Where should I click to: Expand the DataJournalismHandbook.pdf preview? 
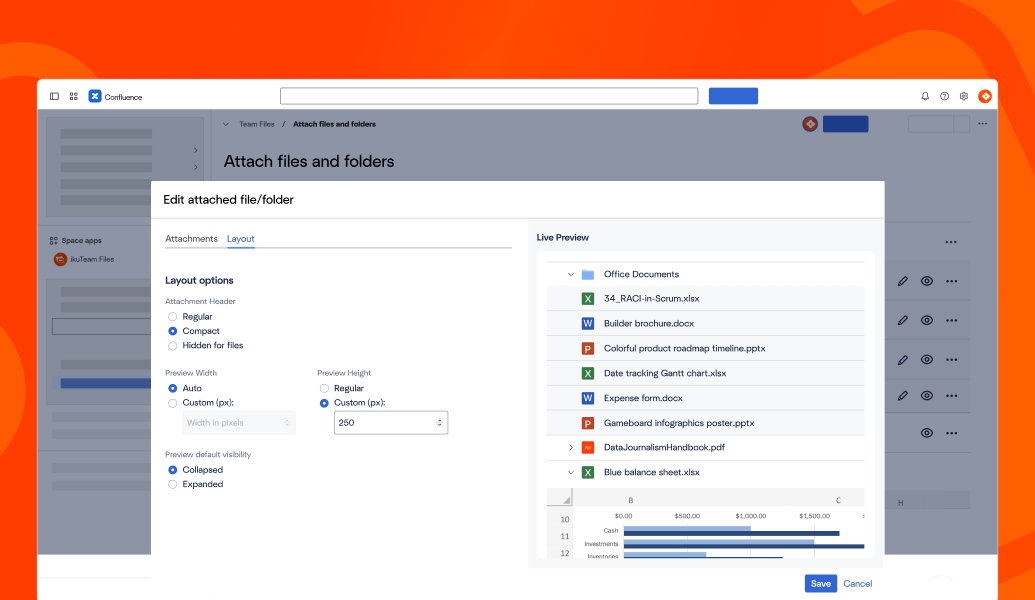click(571, 447)
